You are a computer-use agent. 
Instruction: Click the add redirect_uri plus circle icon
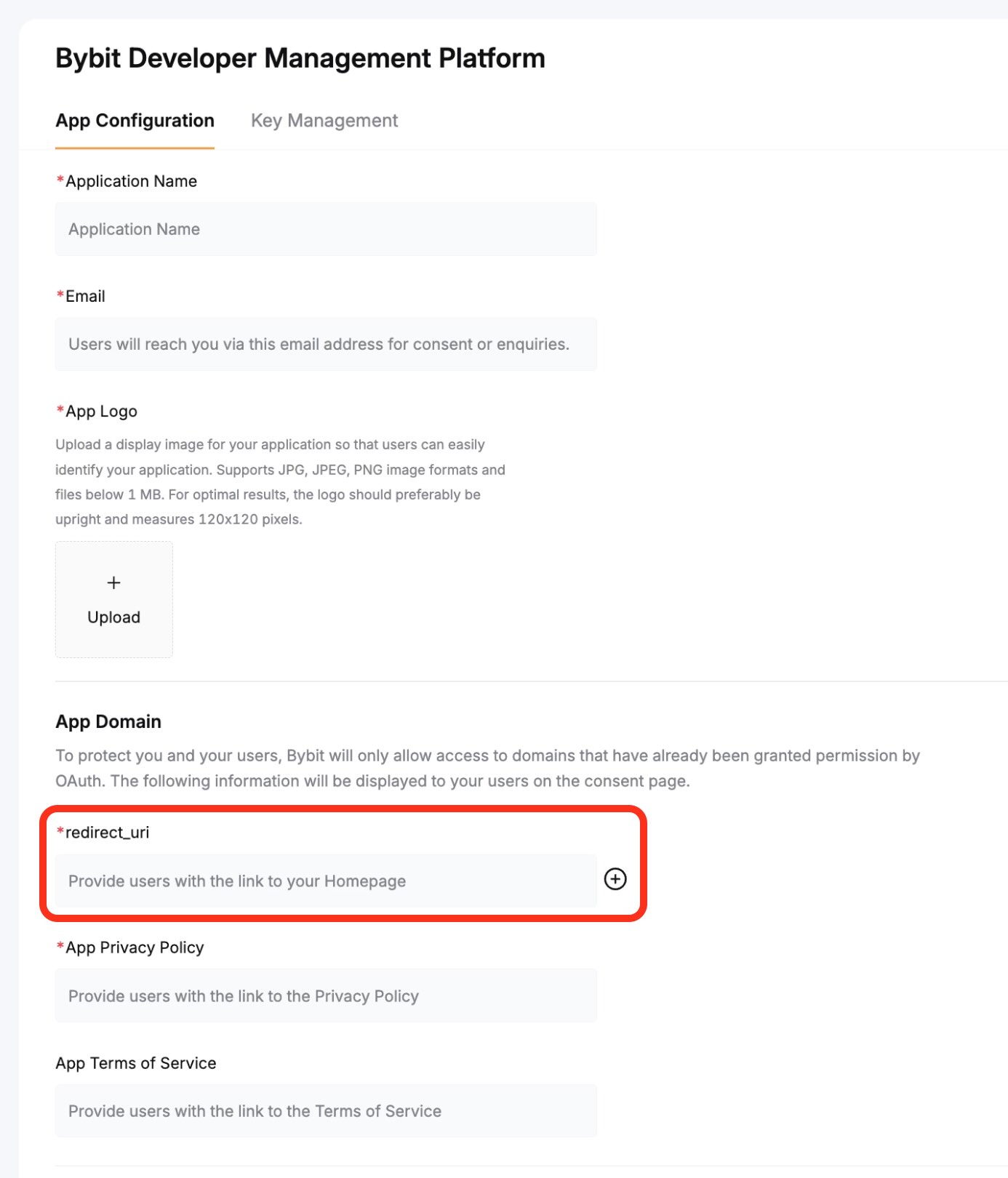tap(615, 879)
